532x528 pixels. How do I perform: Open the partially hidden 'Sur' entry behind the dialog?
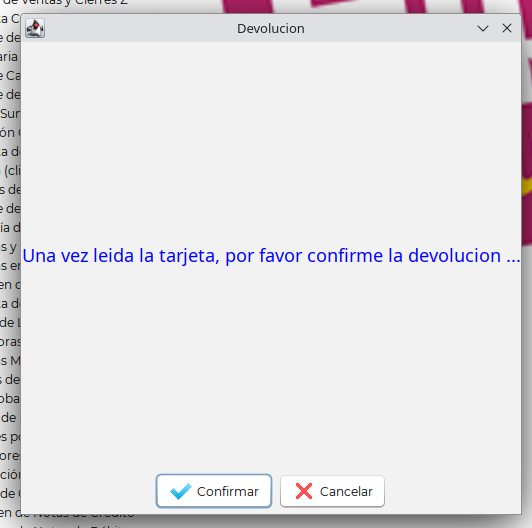point(10,114)
